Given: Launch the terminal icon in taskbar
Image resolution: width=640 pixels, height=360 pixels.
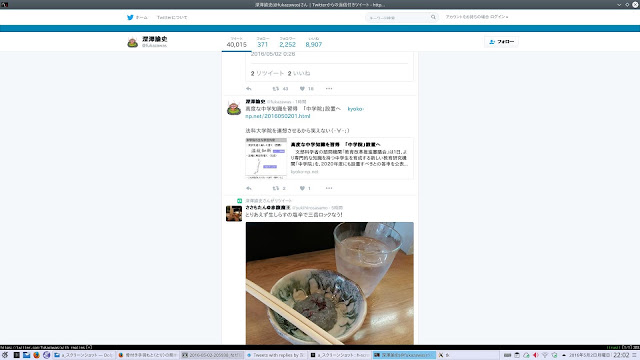Looking at the screenshot, I should 17,355.
